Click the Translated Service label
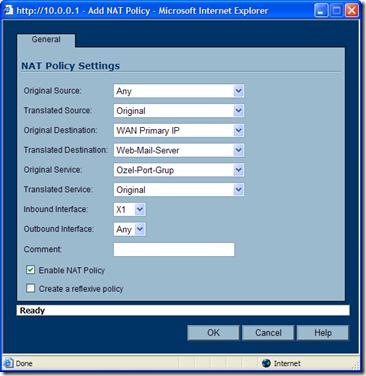Viewport: 366px width, 376px height. point(58,189)
